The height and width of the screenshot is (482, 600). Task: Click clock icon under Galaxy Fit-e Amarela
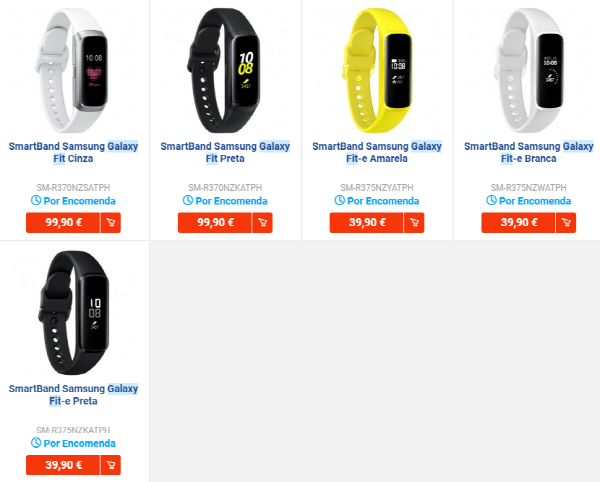point(339,200)
